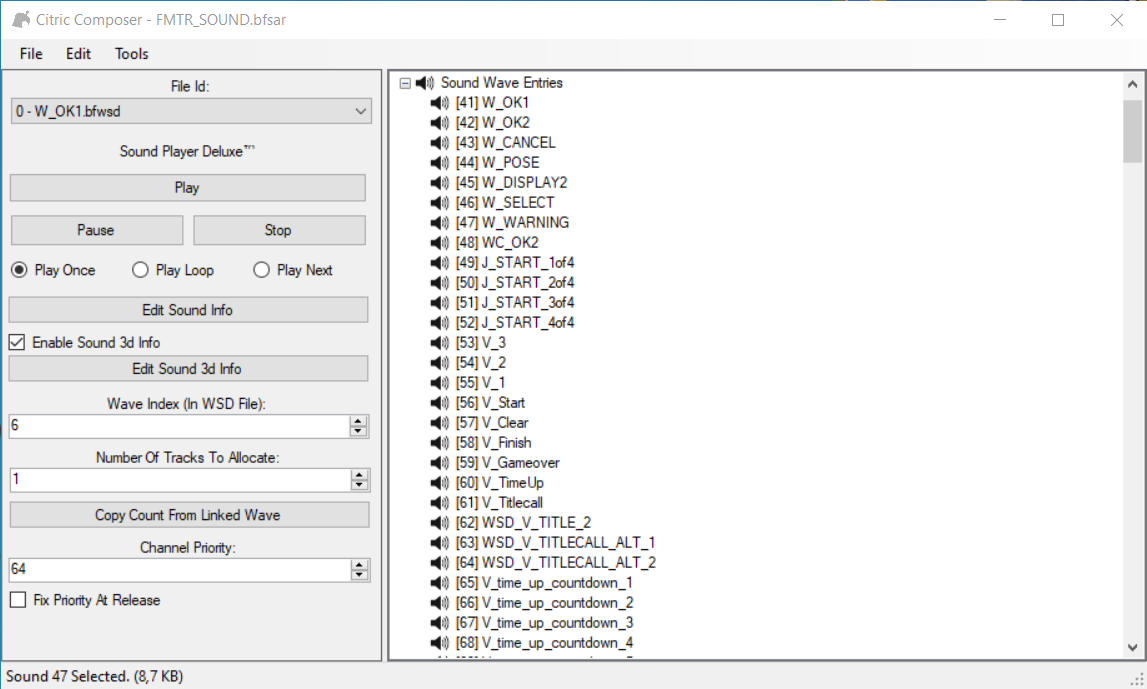The image size is (1147, 689).
Task: Click the speaker icon beside V_Gameover
Action: (439, 463)
